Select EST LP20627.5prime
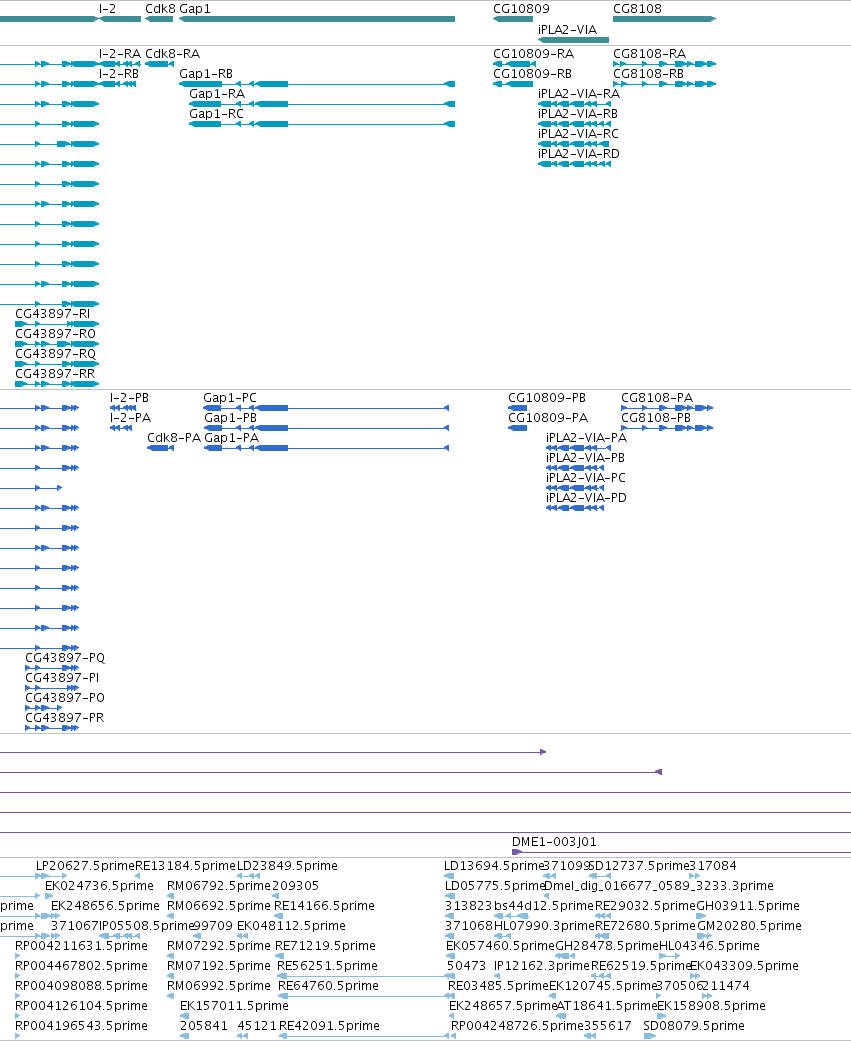The width and height of the screenshot is (851, 1041). [84, 866]
